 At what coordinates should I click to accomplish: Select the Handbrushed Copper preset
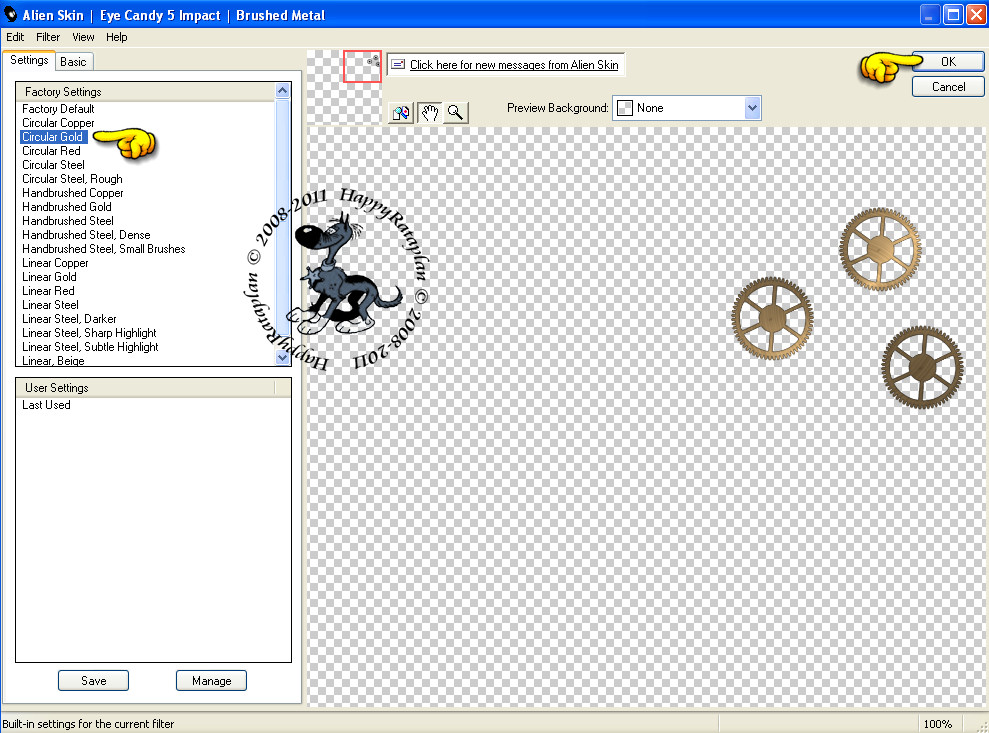tap(73, 193)
